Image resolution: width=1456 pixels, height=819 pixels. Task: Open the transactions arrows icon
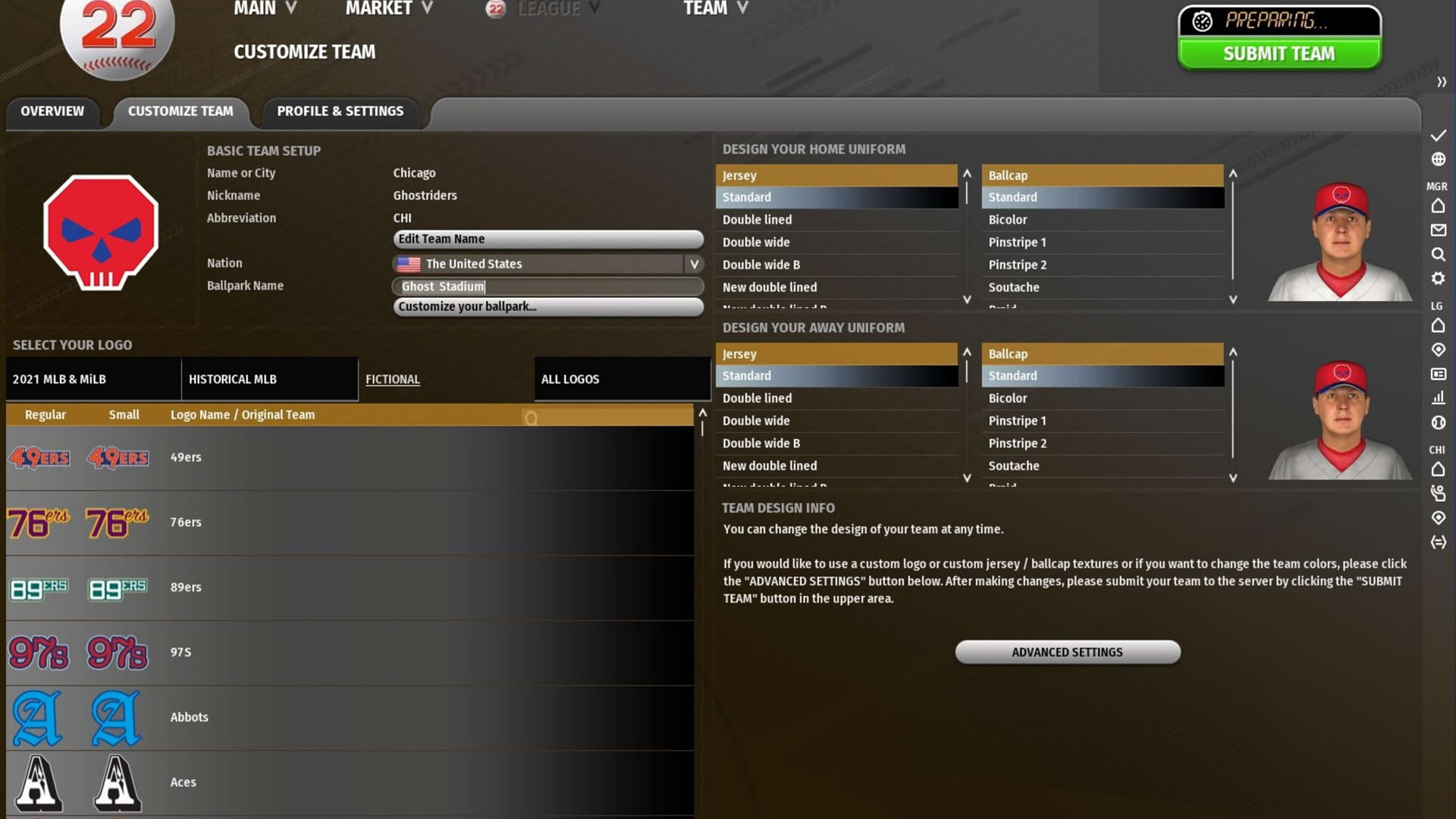point(1438,542)
